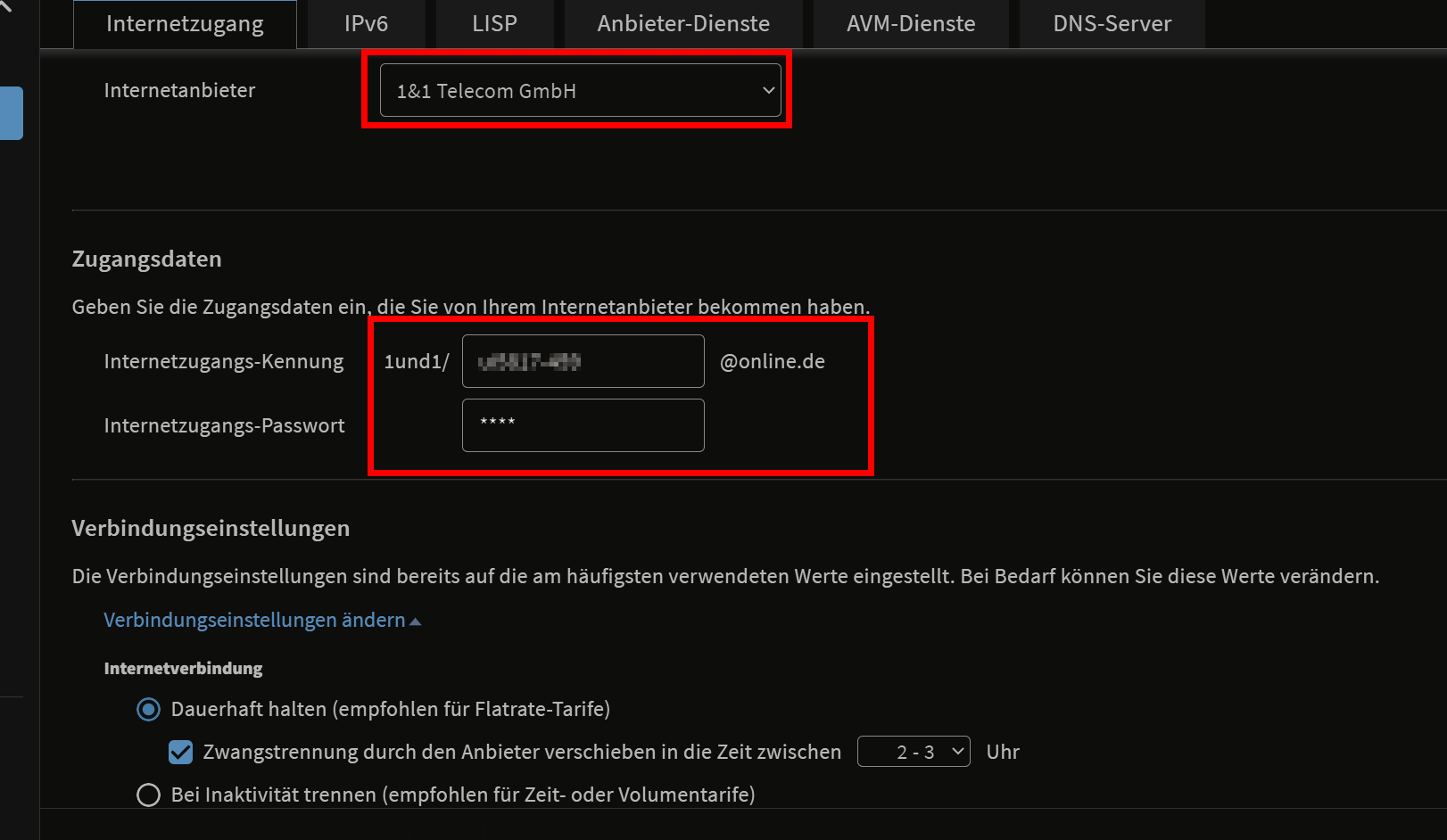Image resolution: width=1447 pixels, height=840 pixels.
Task: Select the Dauerhaft halten radio button
Action: coord(148,709)
